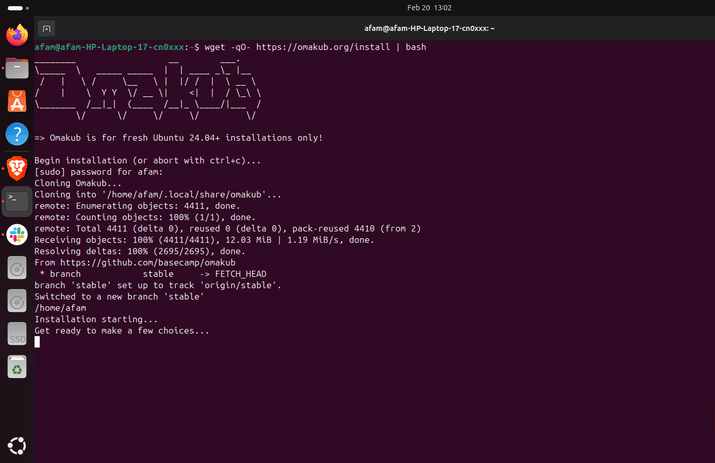Click the omakub.org/install URL in the command
The image size is (715, 463).
323,47
